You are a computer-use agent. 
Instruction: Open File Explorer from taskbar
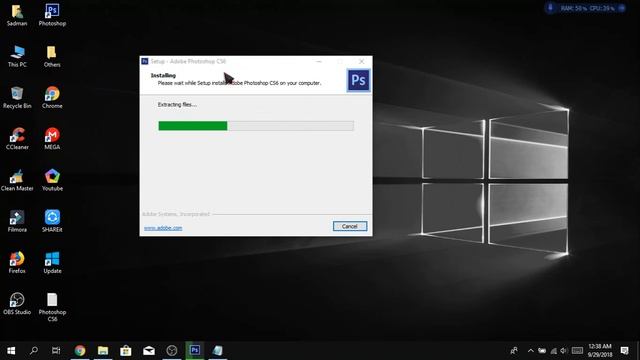103,350
